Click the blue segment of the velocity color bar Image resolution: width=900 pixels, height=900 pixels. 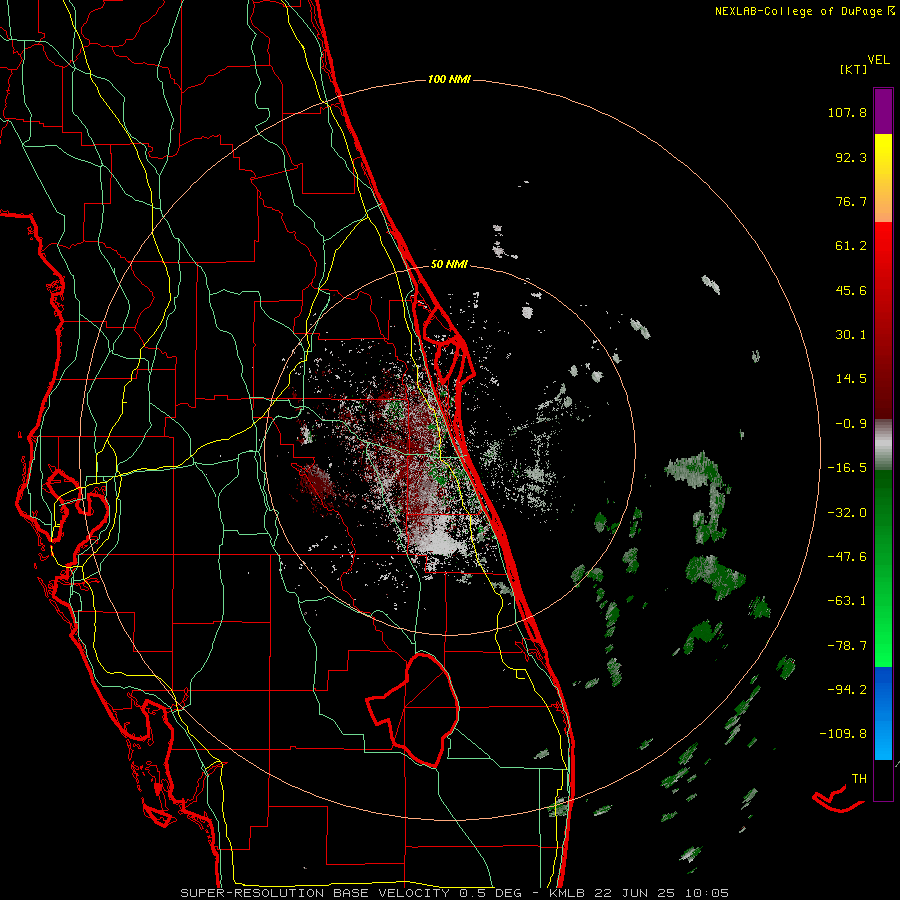(x=883, y=713)
